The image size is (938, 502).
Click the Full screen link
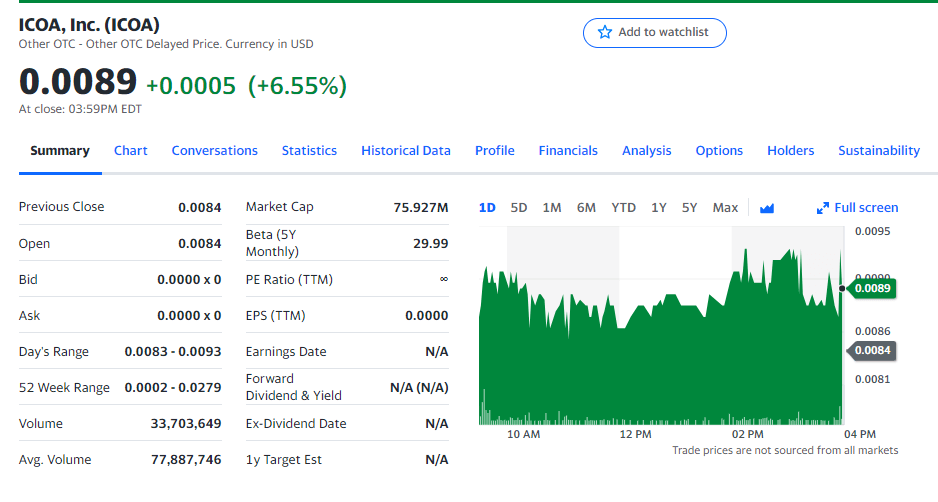(866, 208)
